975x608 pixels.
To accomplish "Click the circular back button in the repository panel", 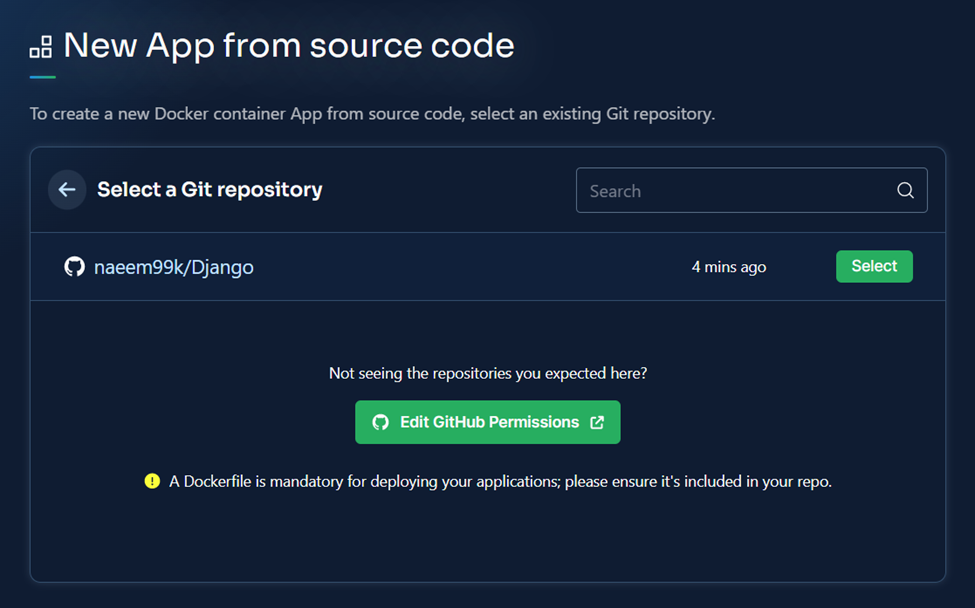I will (x=66, y=190).
